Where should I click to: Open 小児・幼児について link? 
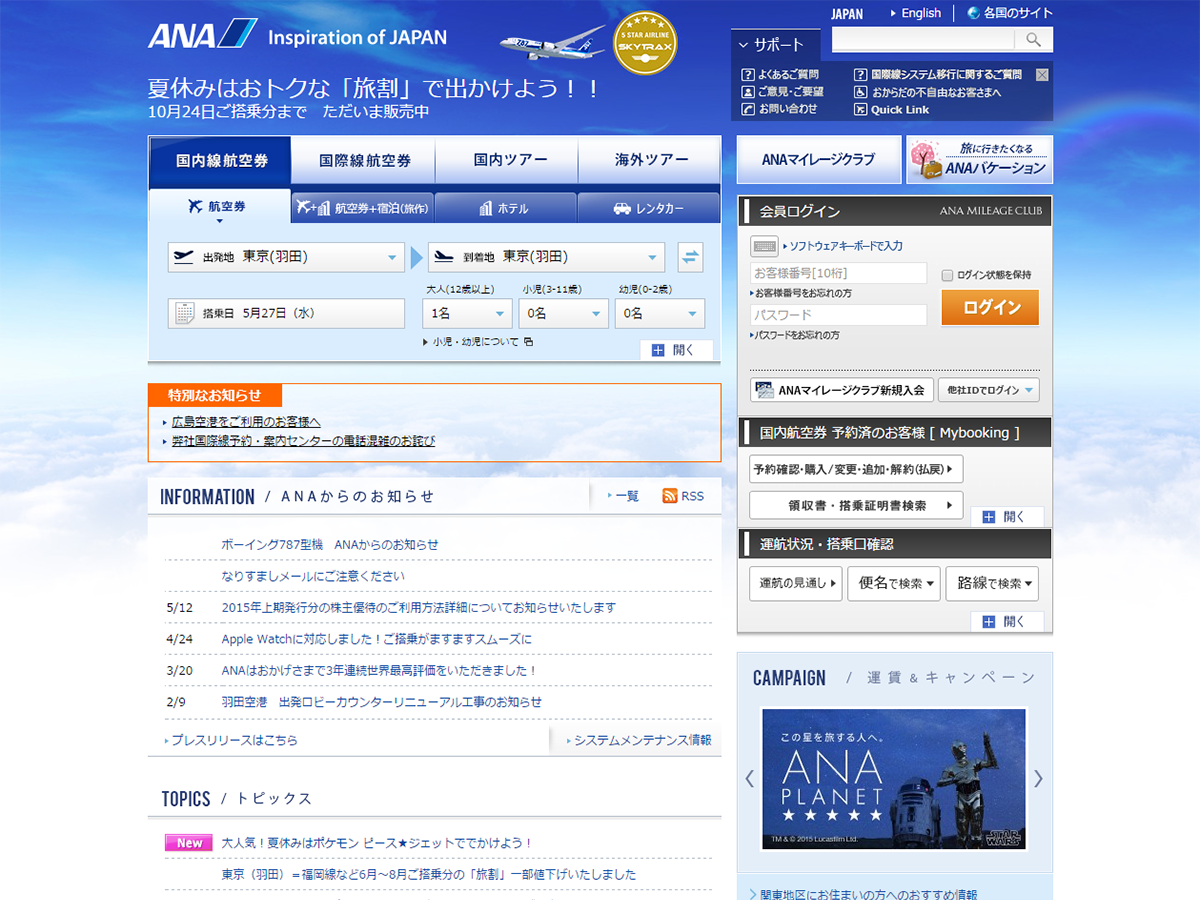pos(477,341)
